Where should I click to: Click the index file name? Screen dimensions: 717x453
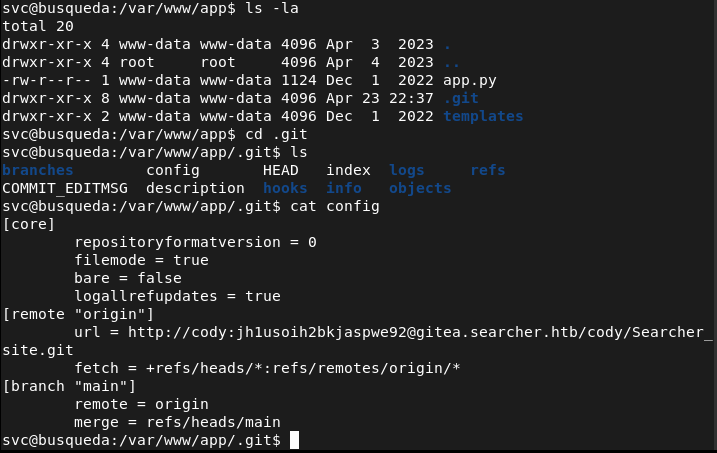pos(348,170)
